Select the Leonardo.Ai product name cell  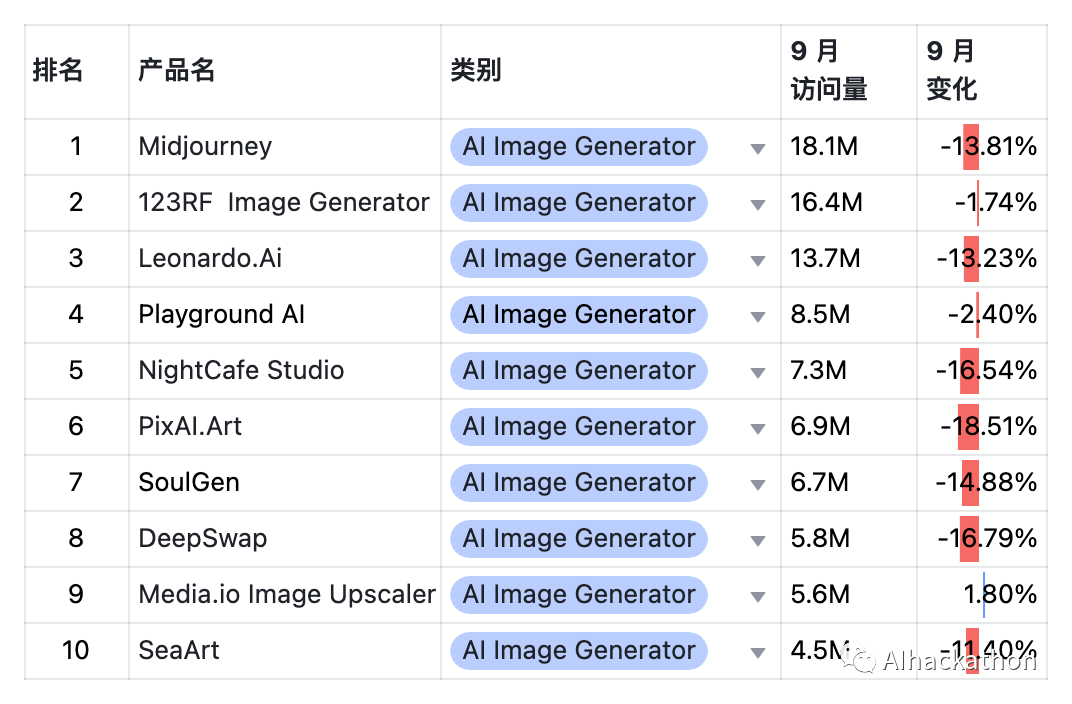(284, 259)
